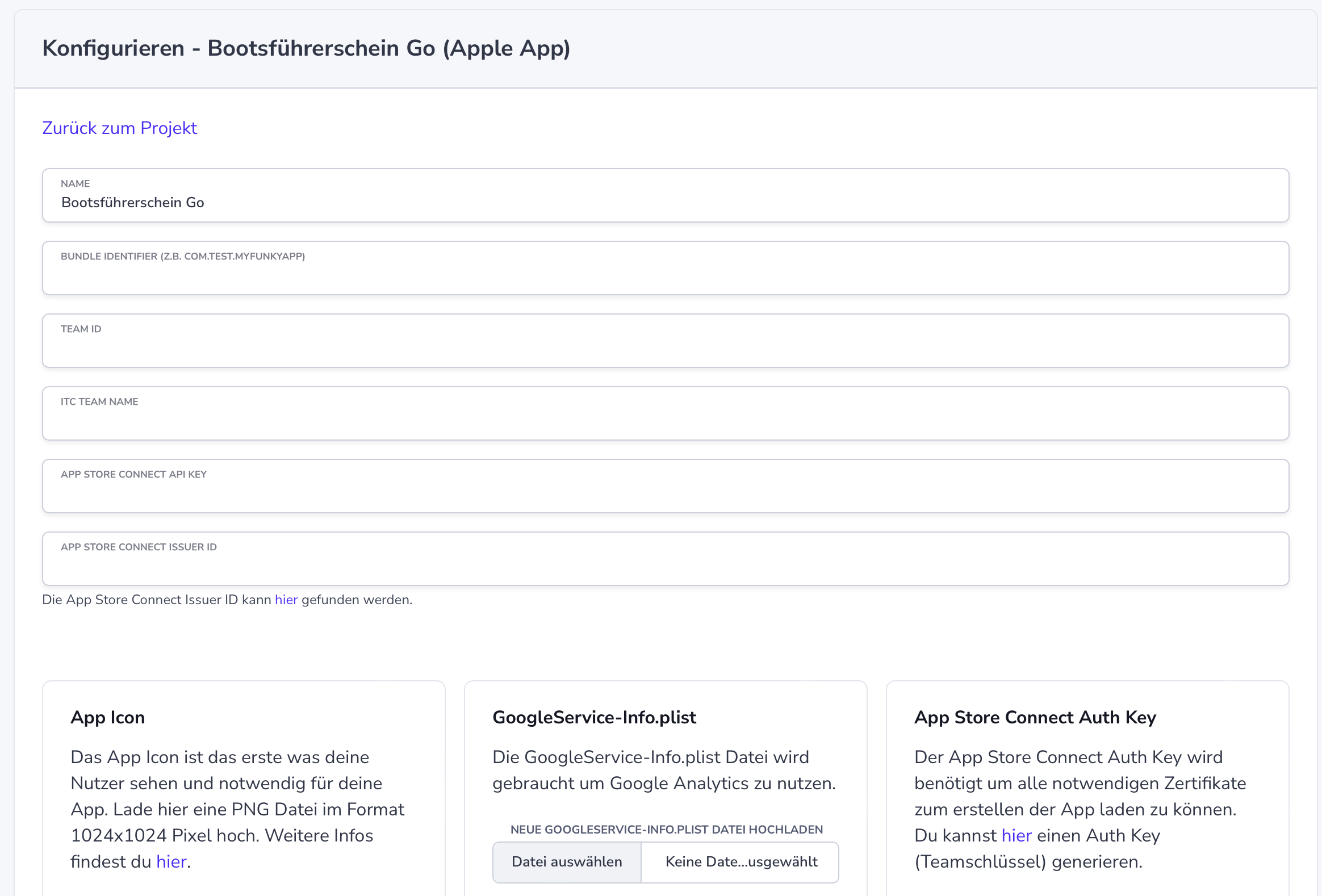Follow the 'hier' link for Issuer ID
The image size is (1322, 896).
coord(286,600)
